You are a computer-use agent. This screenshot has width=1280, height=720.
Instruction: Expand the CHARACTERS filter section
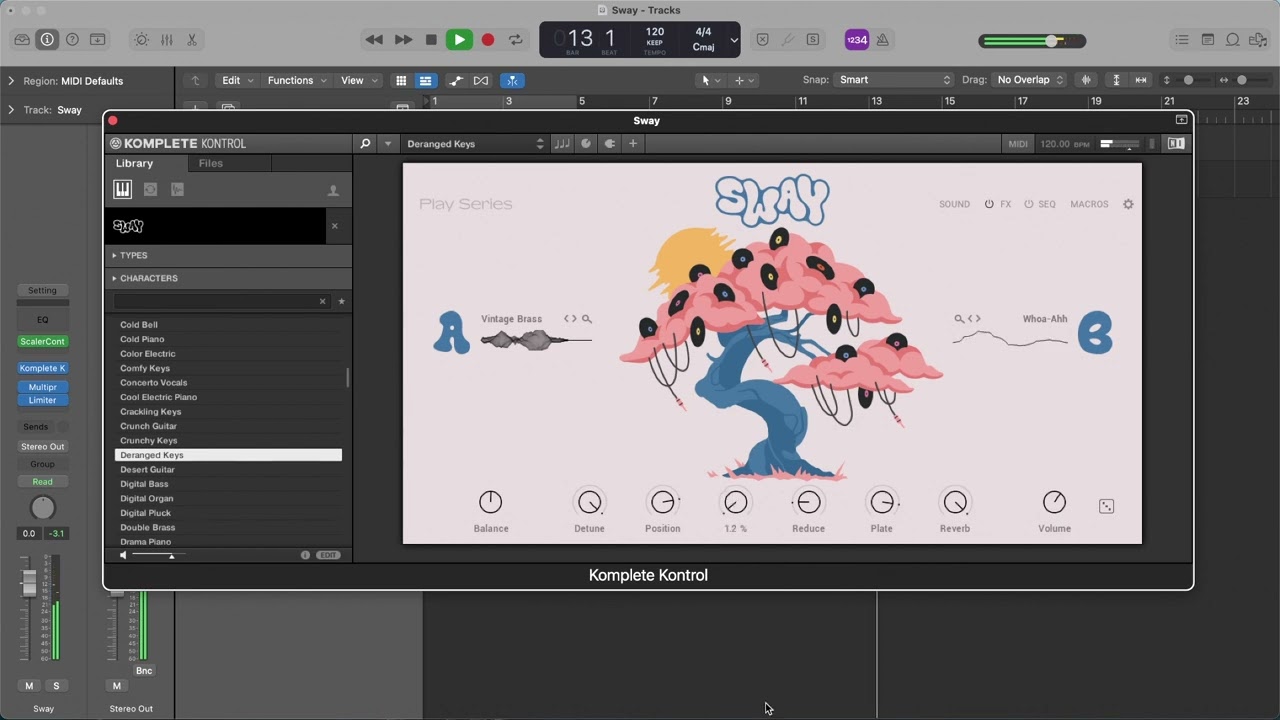148,278
